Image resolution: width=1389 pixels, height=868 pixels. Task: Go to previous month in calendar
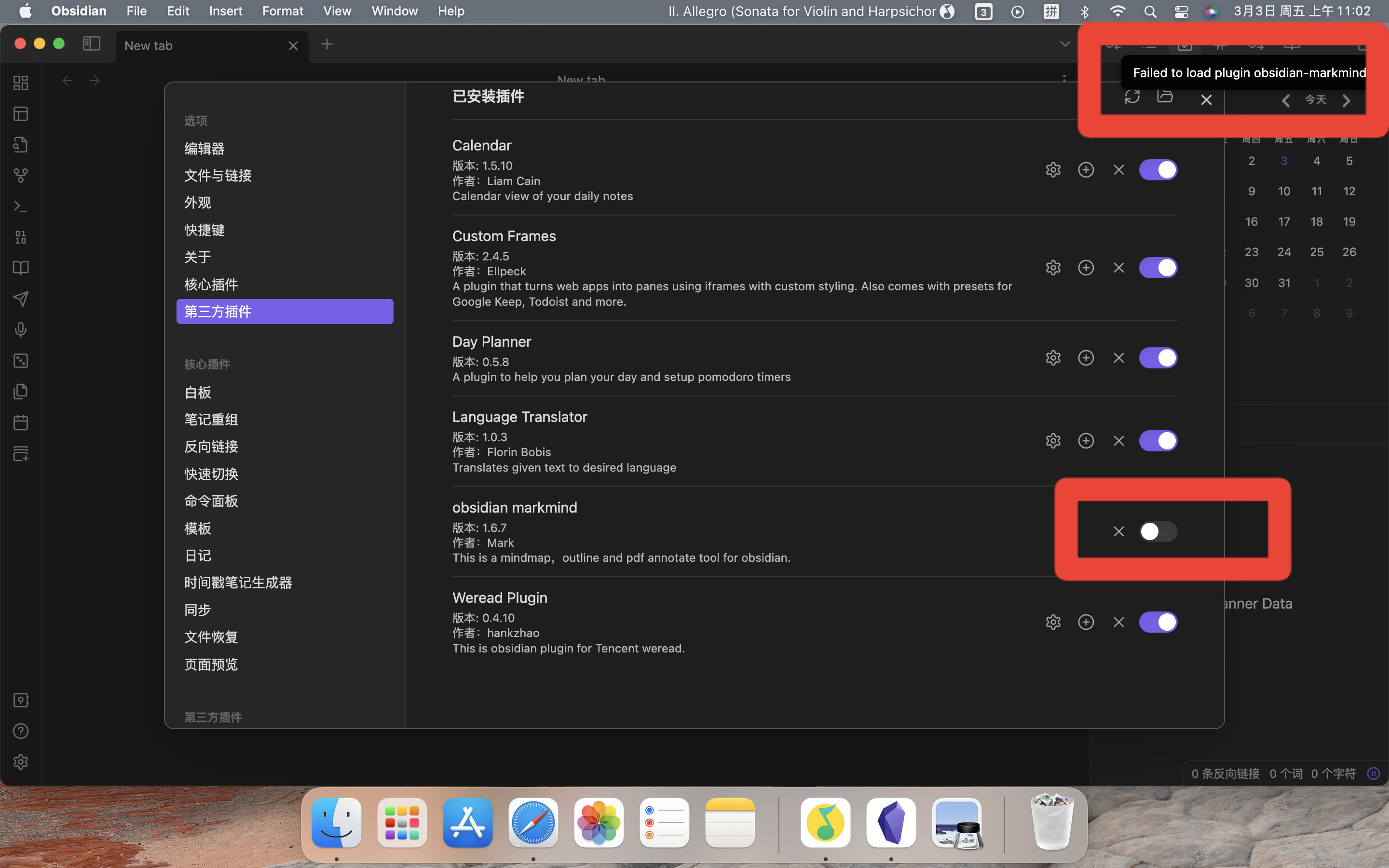tap(1286, 101)
